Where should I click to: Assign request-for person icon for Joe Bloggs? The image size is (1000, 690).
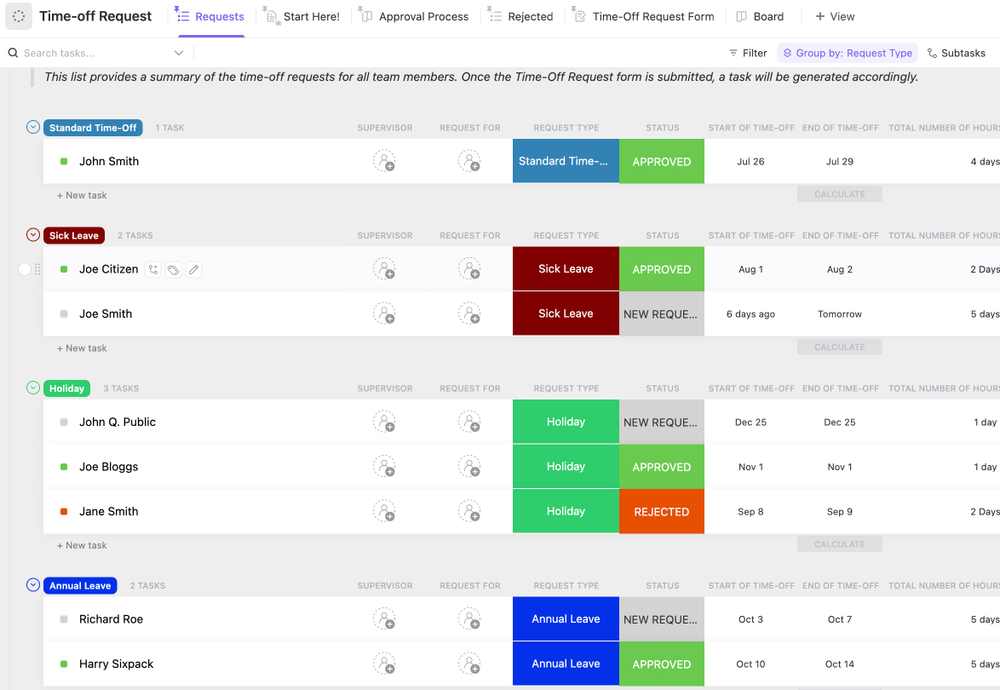[x=469, y=467]
